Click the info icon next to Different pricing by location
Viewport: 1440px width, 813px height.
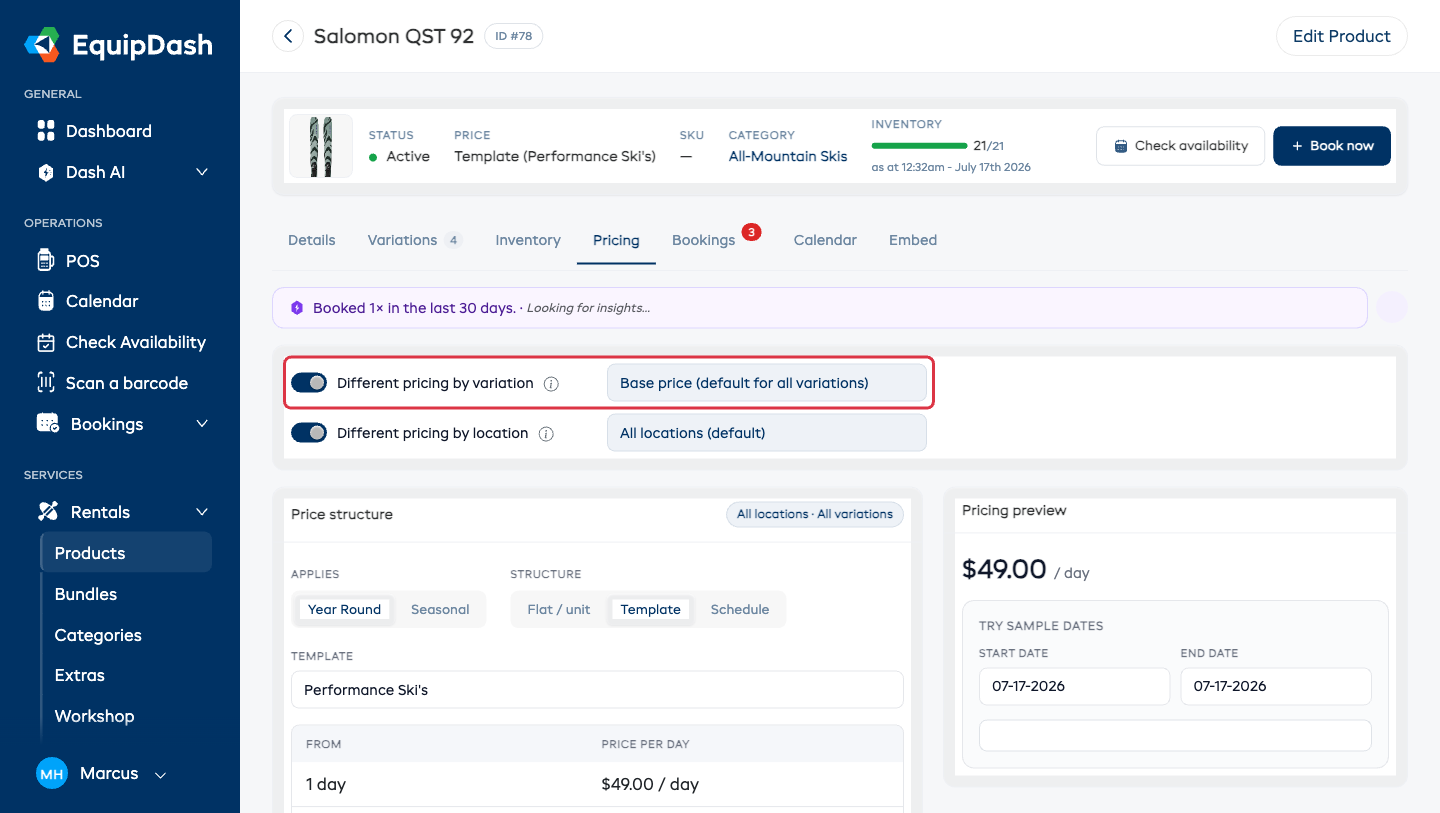546,434
